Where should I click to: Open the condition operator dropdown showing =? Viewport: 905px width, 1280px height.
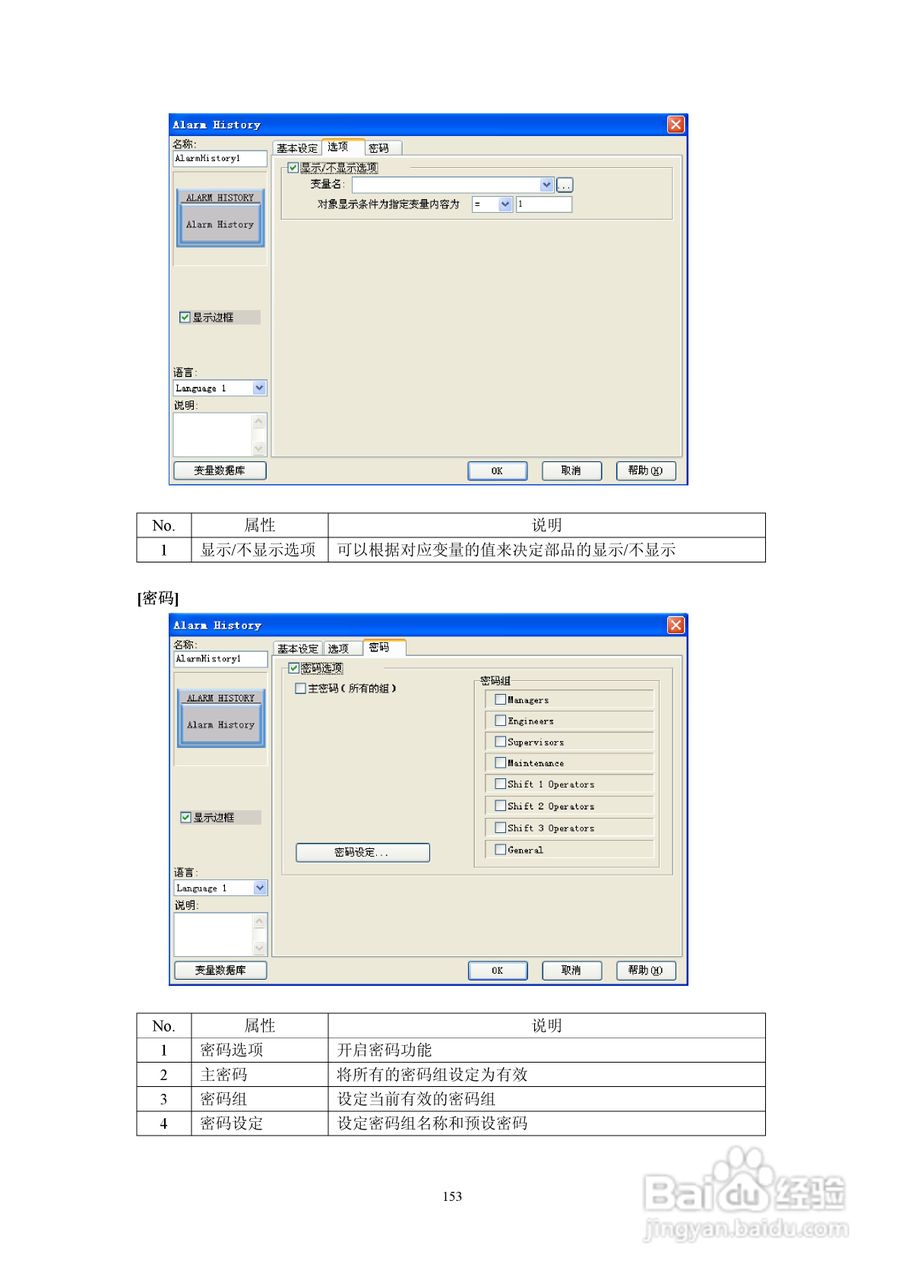503,204
